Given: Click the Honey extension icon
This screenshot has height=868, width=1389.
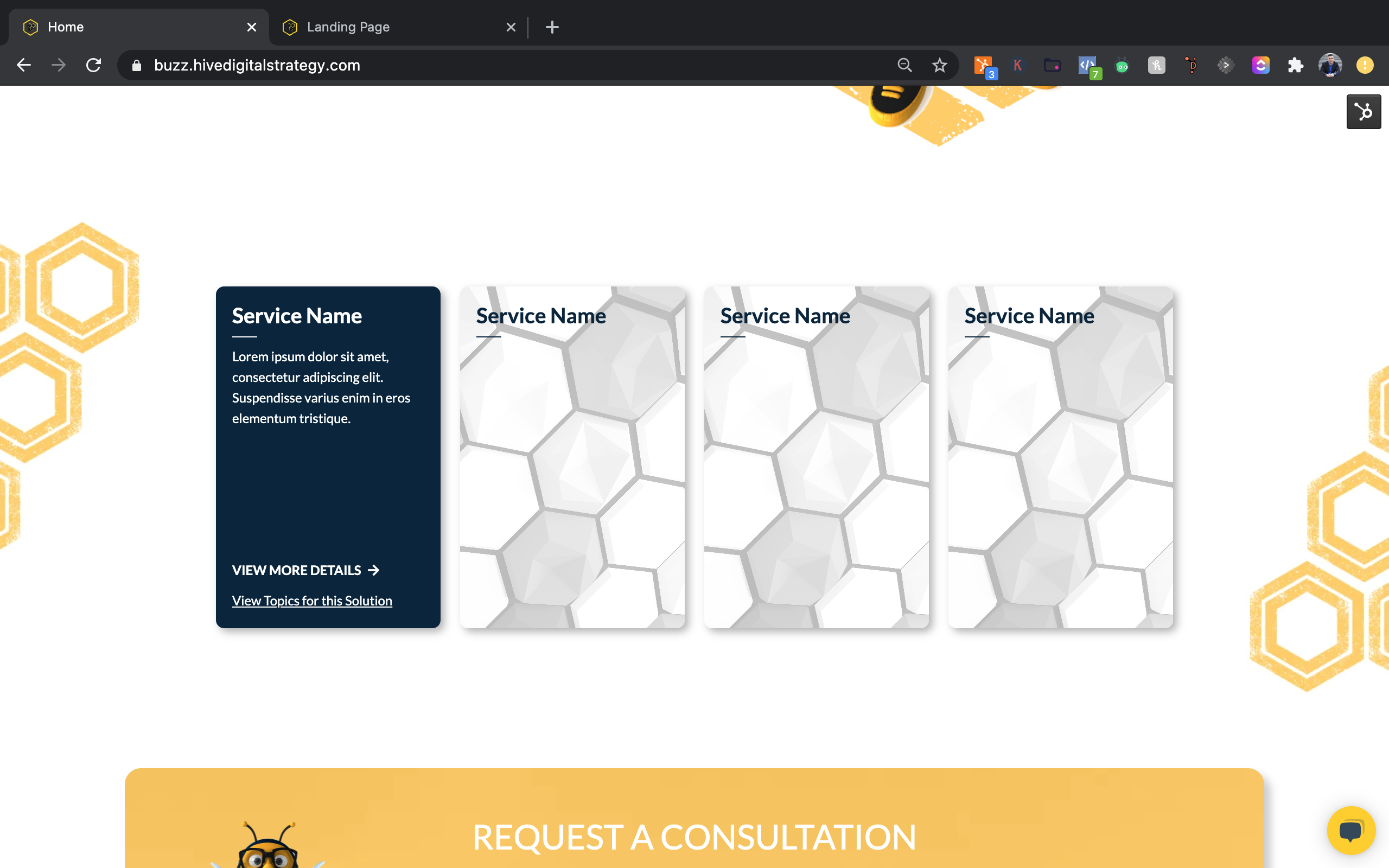Looking at the screenshot, I should [1157, 66].
